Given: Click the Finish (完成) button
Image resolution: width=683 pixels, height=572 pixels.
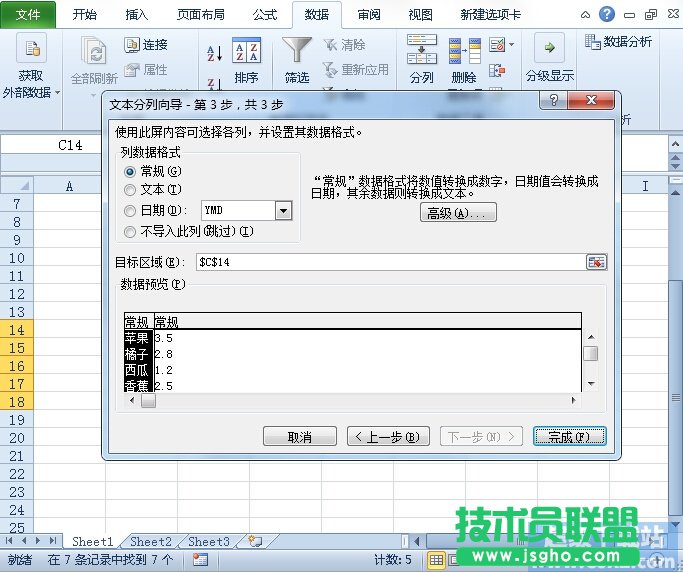Looking at the screenshot, I should [x=569, y=437].
